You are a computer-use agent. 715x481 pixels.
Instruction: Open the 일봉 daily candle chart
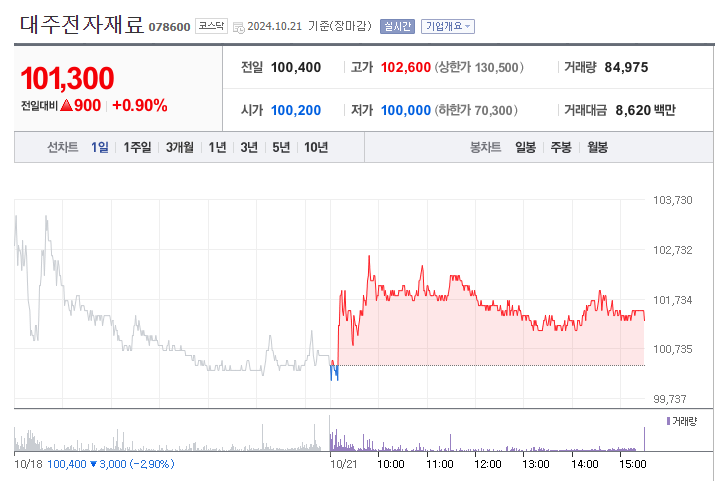coord(525,147)
